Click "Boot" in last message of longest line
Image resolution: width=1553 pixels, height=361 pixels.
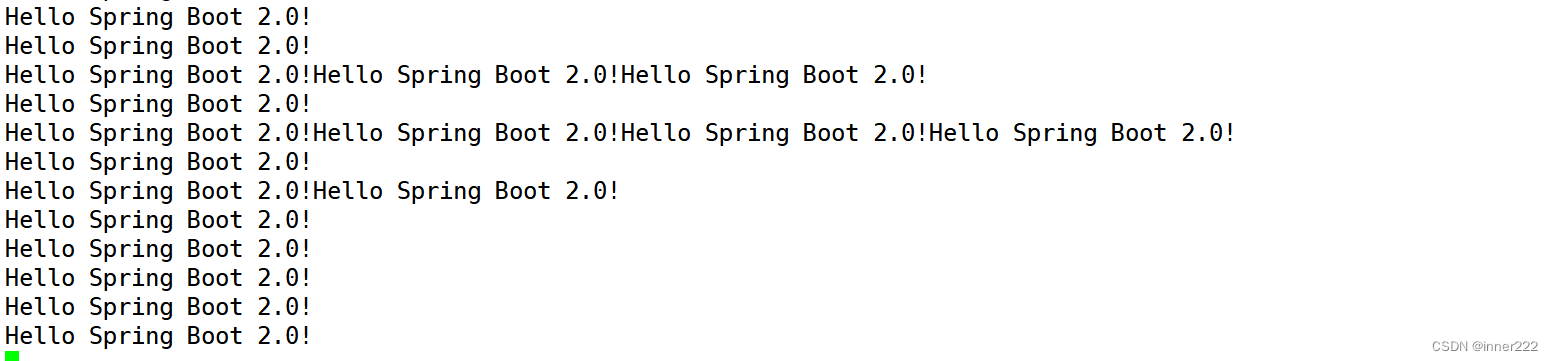(1138, 133)
